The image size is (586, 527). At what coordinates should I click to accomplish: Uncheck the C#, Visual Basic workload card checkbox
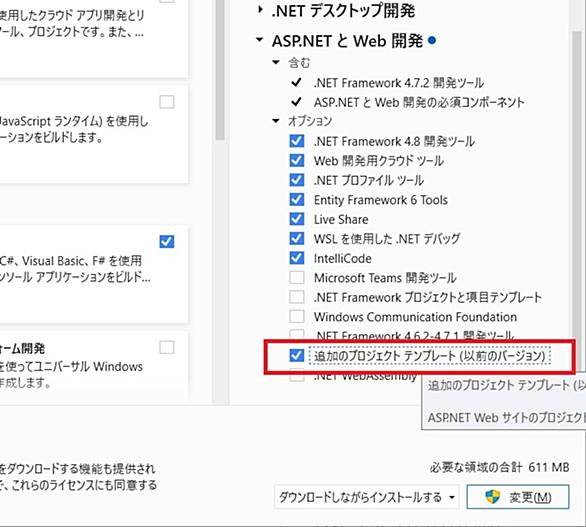coord(167,241)
